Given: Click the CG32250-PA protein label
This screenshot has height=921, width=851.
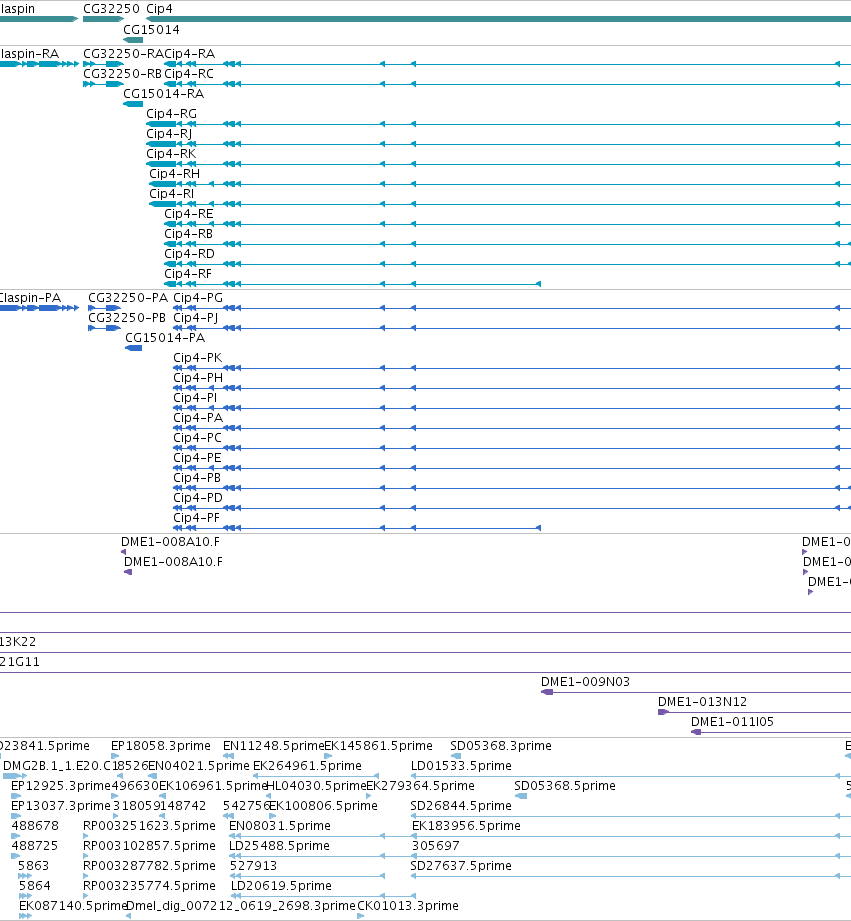Looking at the screenshot, I should (128, 298).
